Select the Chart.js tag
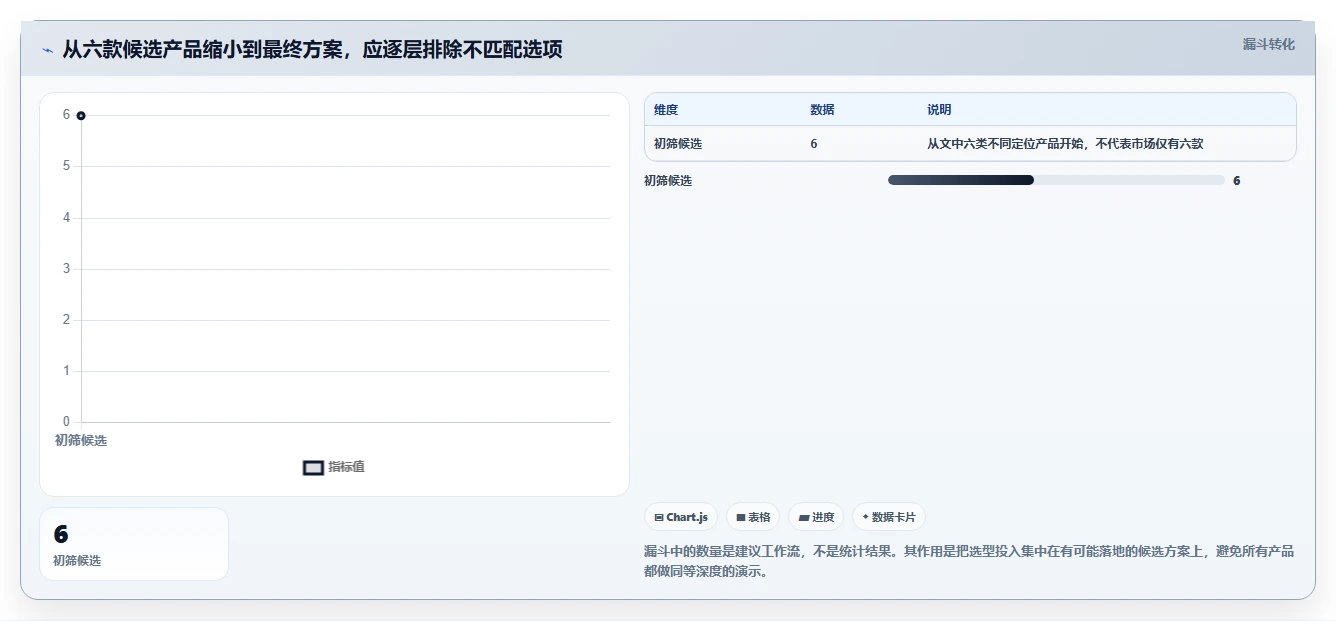Viewport: 1336px width, 621px height. pos(681,517)
